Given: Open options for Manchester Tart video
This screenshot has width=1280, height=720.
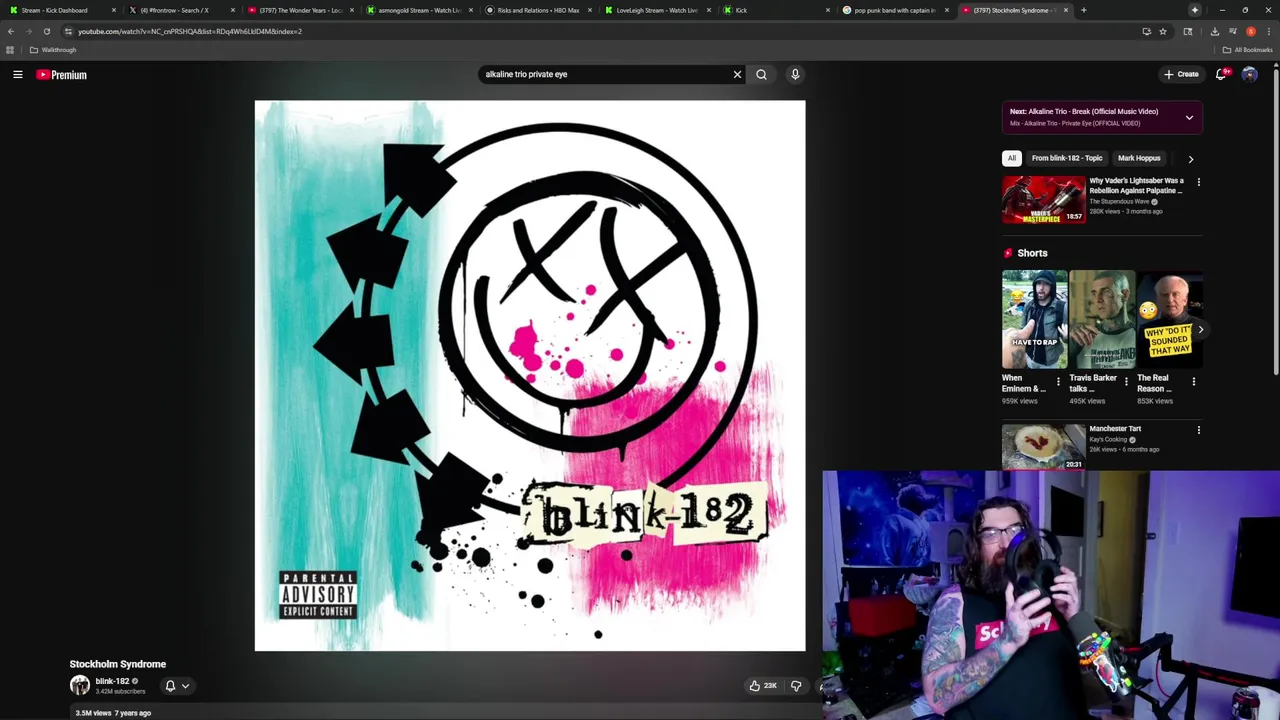Looking at the screenshot, I should (x=1198, y=430).
